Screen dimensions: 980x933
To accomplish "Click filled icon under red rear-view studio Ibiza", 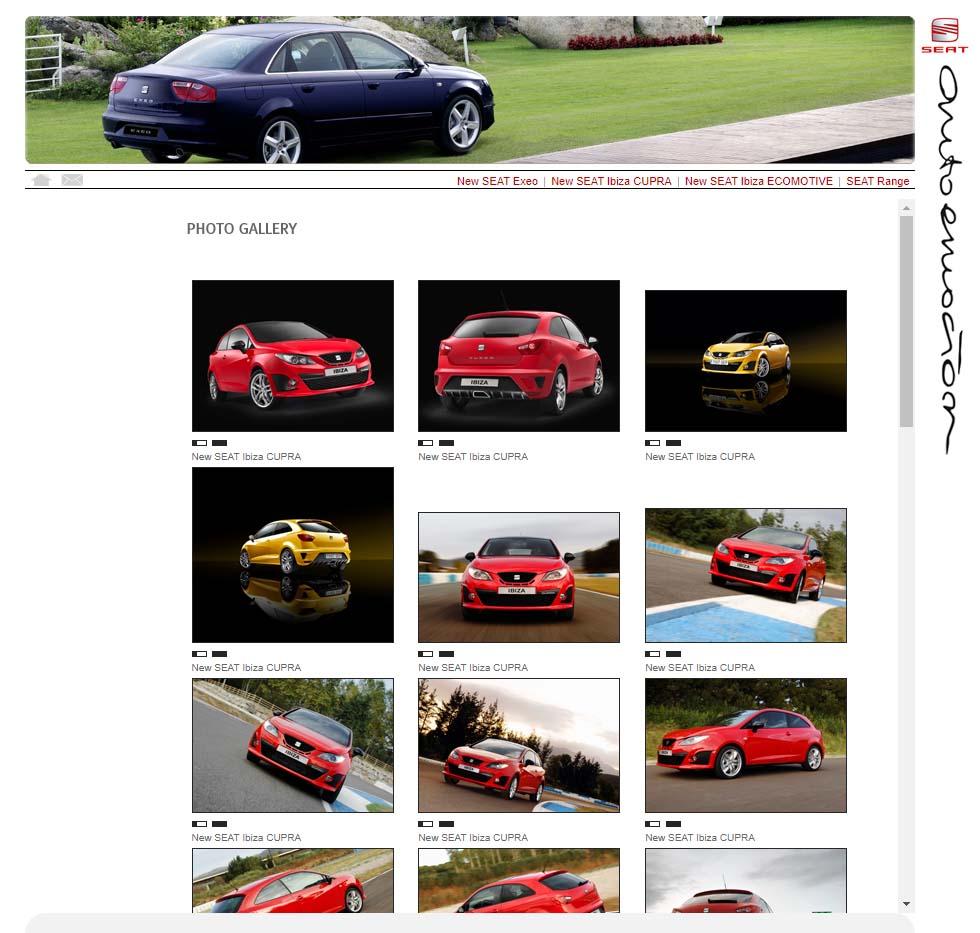I will tap(446, 442).
